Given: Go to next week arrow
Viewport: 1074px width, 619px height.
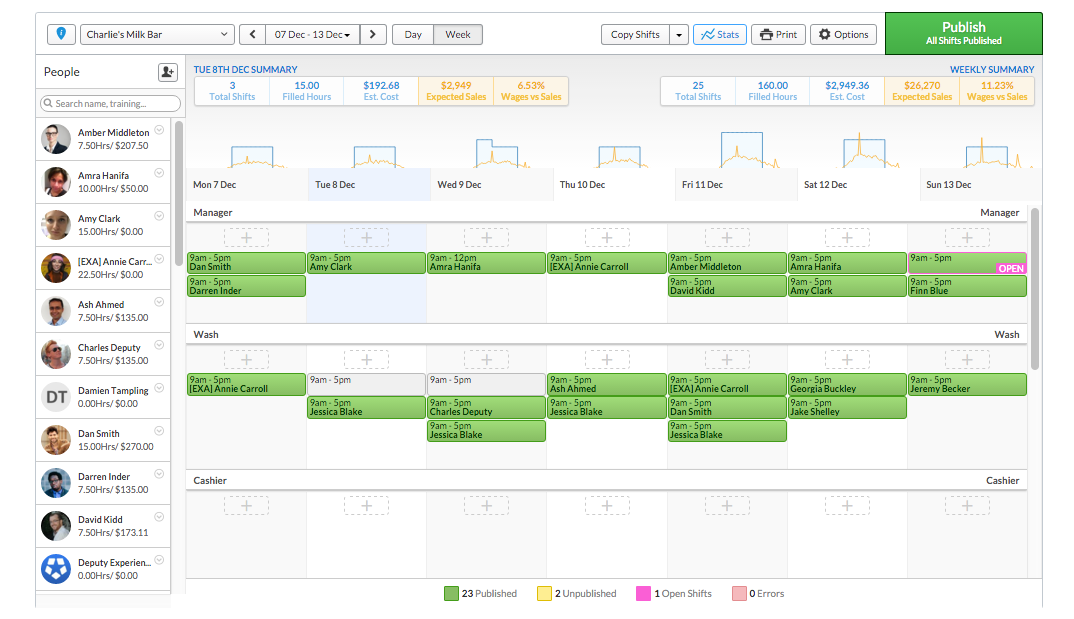Looking at the screenshot, I should tap(373, 34).
